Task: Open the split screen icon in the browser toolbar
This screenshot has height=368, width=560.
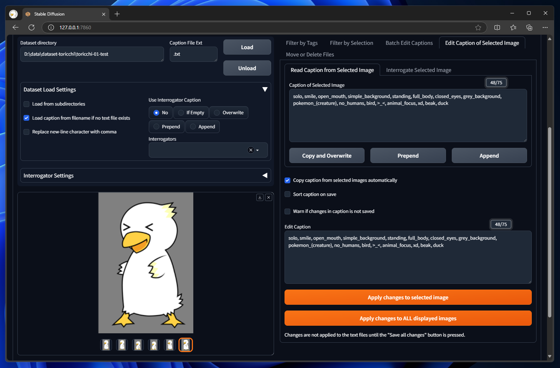Action: pos(497,28)
